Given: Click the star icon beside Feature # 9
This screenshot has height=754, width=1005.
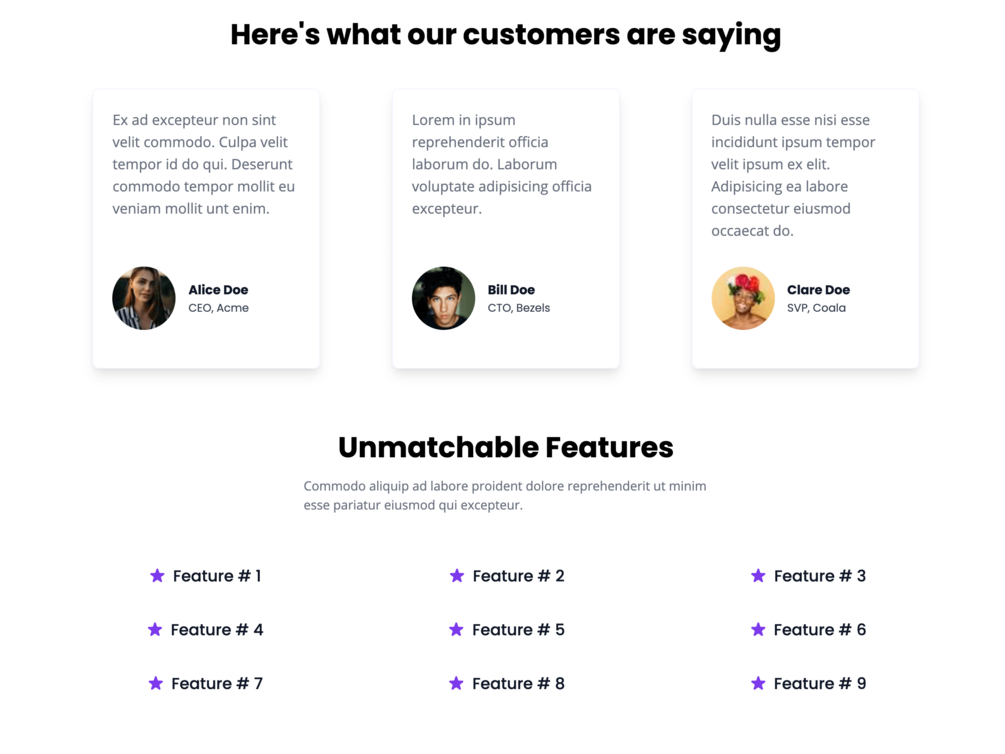Looking at the screenshot, I should point(758,684).
